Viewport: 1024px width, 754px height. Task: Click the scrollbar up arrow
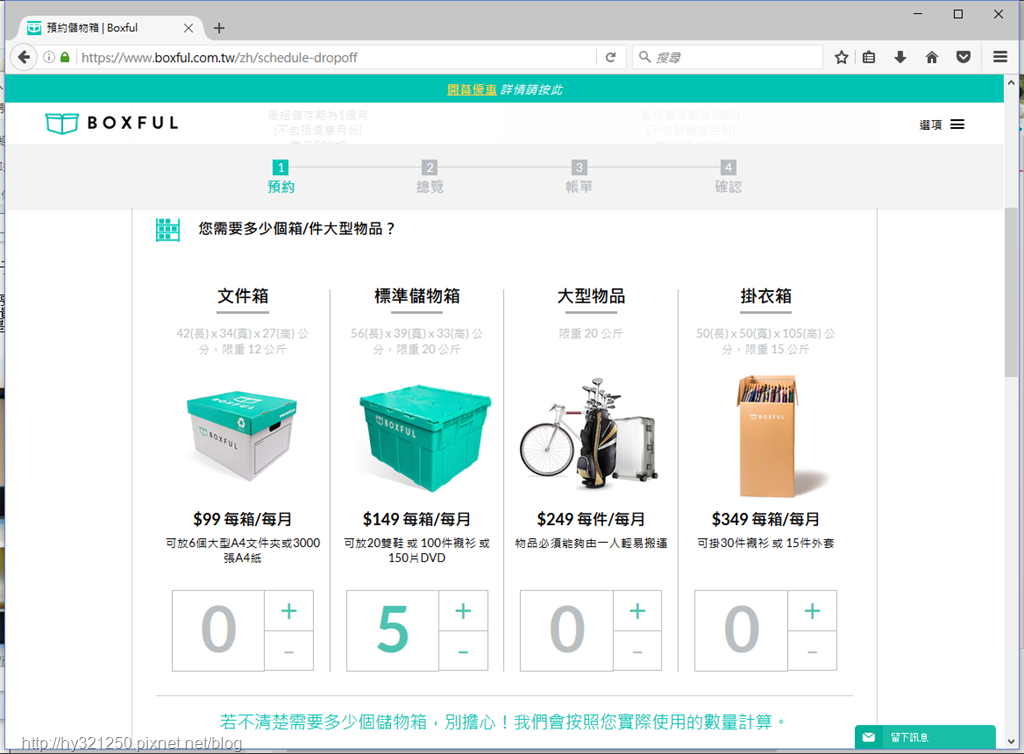pyautogui.click(x=1011, y=83)
